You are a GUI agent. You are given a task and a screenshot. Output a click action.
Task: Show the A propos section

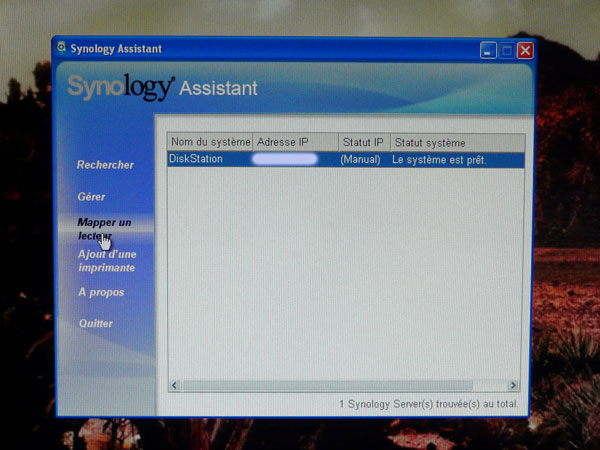point(101,292)
